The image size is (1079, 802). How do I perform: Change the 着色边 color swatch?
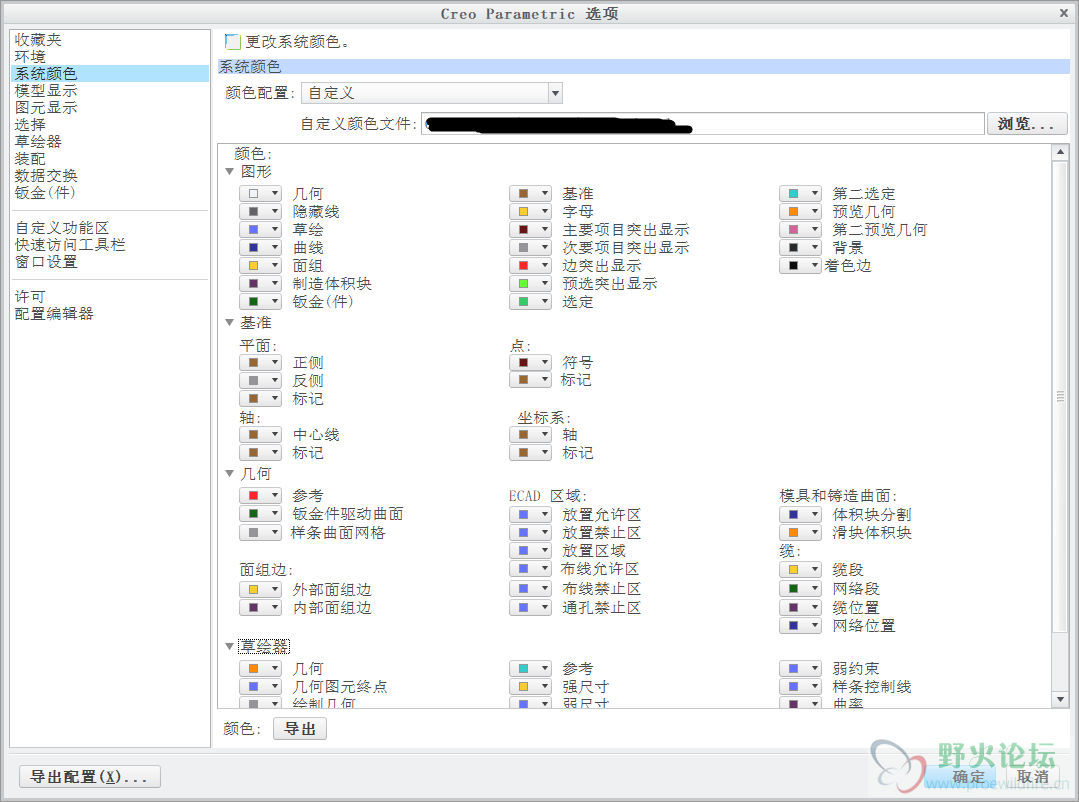(x=800, y=266)
